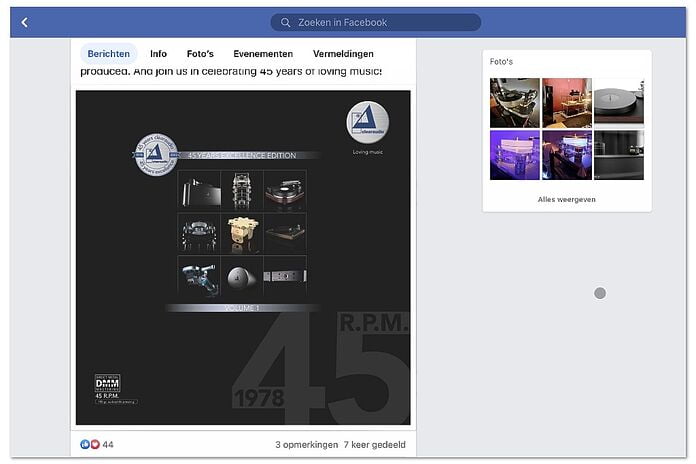The height and width of the screenshot is (464, 696).
Task: Open the red wall hi-fi room photo
Action: [567, 103]
